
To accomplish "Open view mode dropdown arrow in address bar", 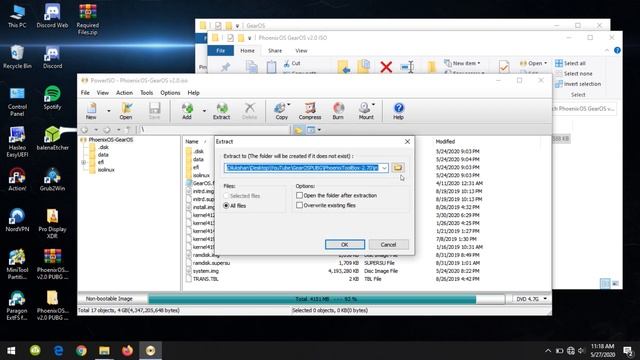I will click(319, 130).
